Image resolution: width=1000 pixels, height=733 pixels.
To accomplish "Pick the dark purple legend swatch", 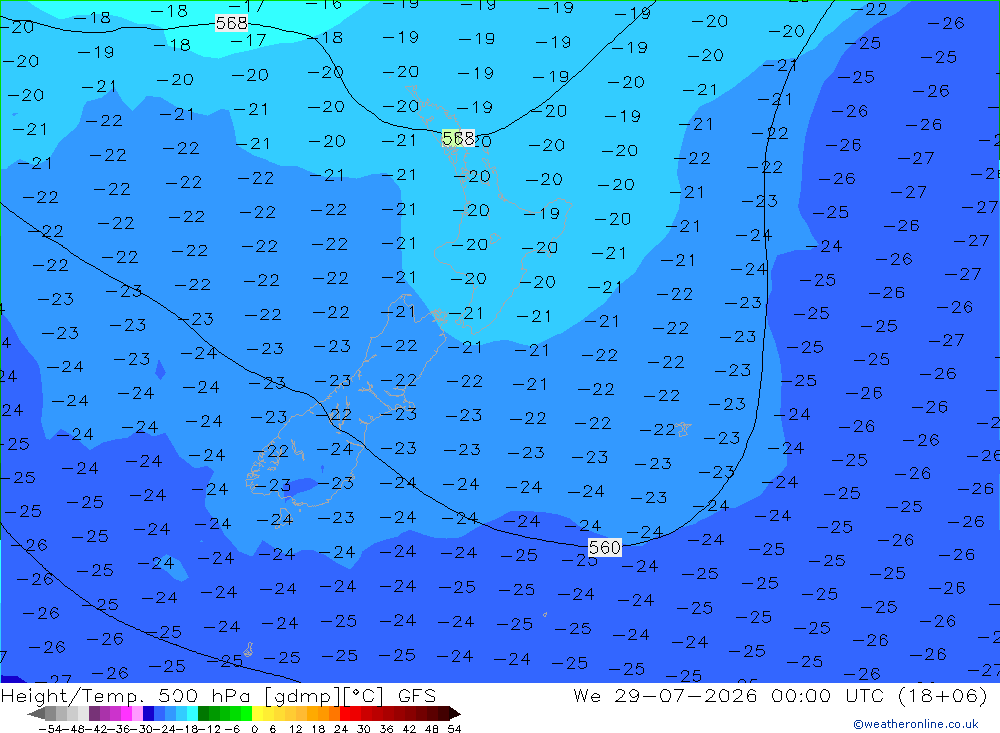I will click(94, 713).
